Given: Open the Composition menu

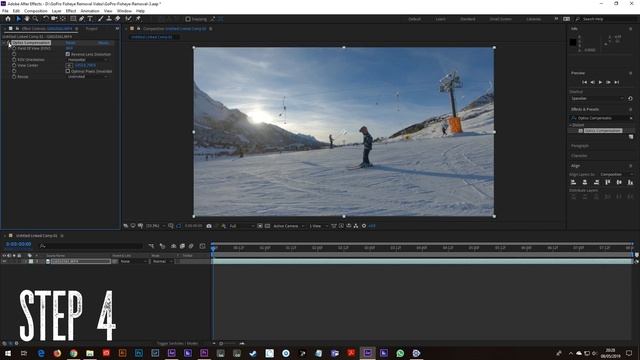Looking at the screenshot, I should pos(36,11).
